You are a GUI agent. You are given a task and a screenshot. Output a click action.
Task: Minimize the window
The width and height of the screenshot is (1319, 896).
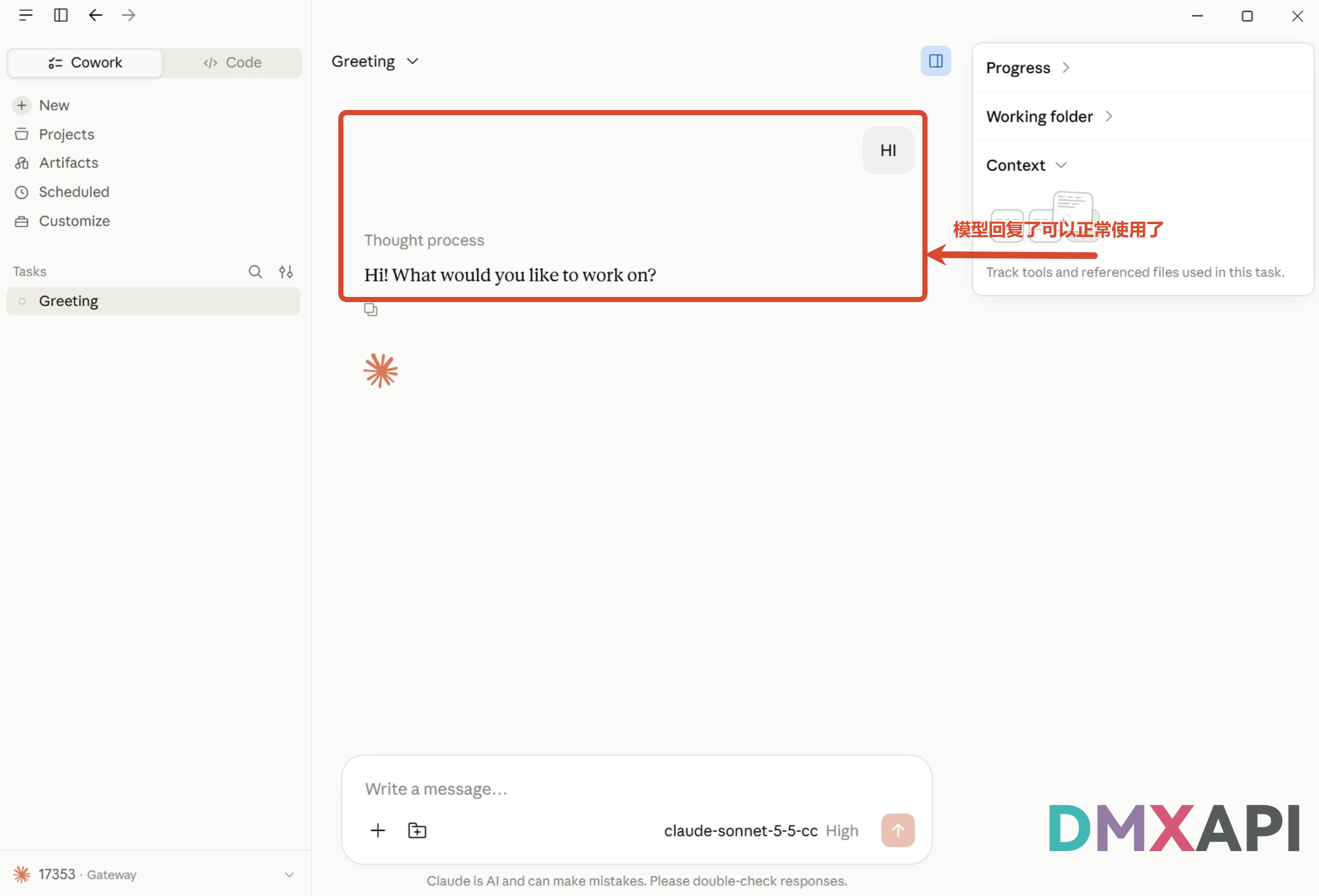1198,16
